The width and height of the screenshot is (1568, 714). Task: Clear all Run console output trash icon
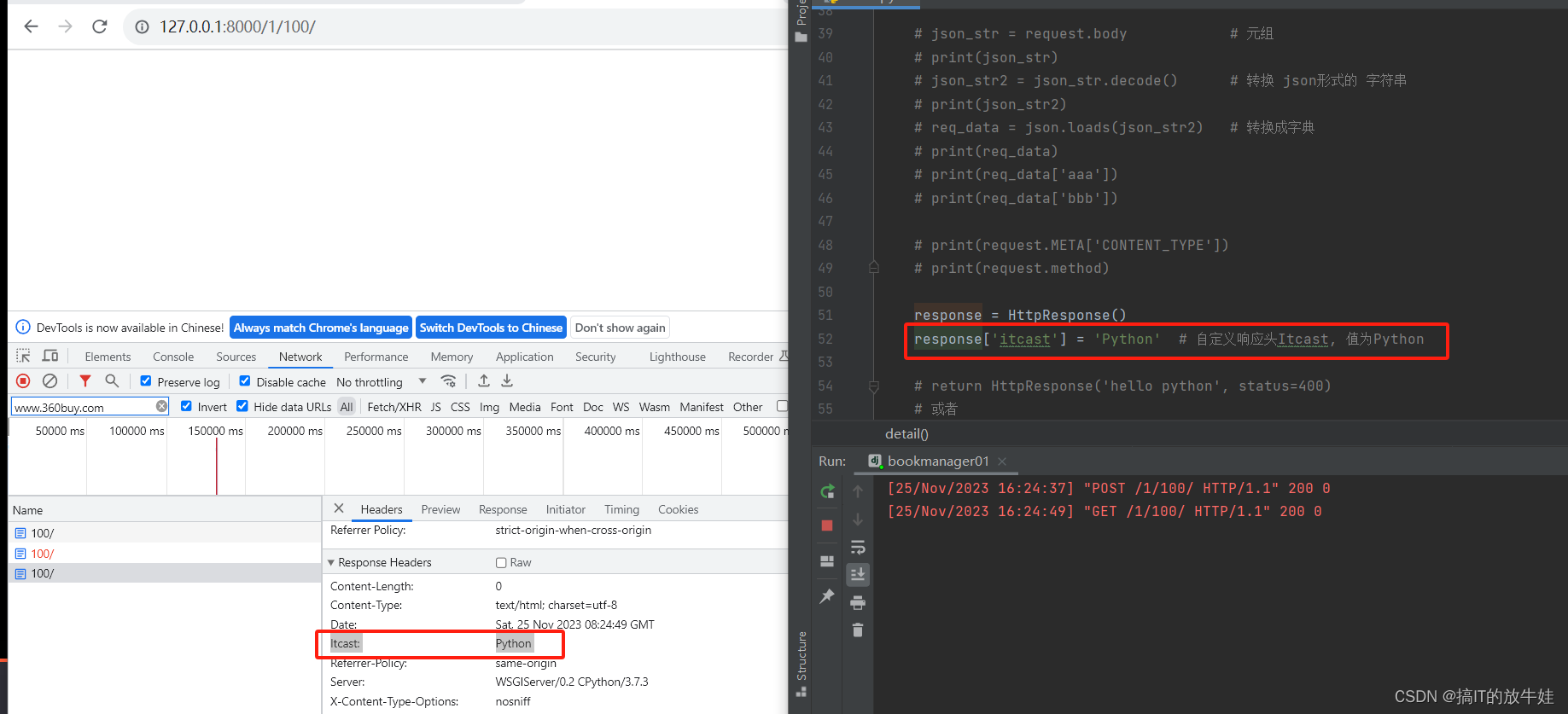point(858,630)
